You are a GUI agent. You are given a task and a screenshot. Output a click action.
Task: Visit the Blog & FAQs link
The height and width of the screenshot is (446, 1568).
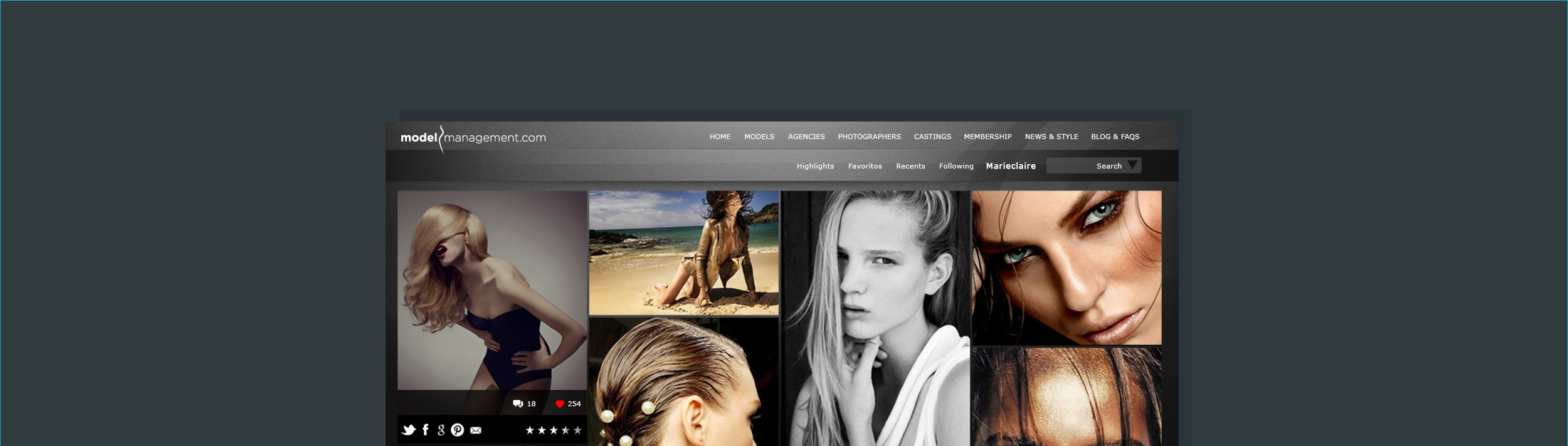[x=1115, y=137]
